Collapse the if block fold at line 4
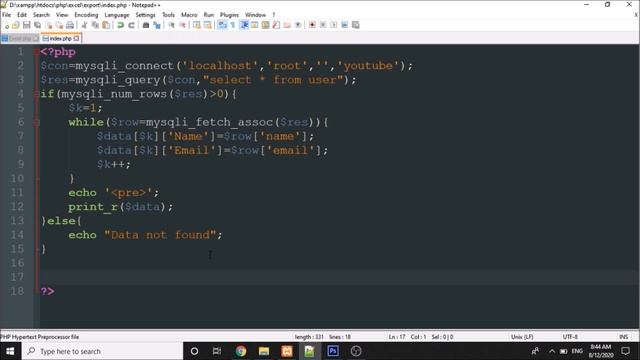 pos(37,94)
